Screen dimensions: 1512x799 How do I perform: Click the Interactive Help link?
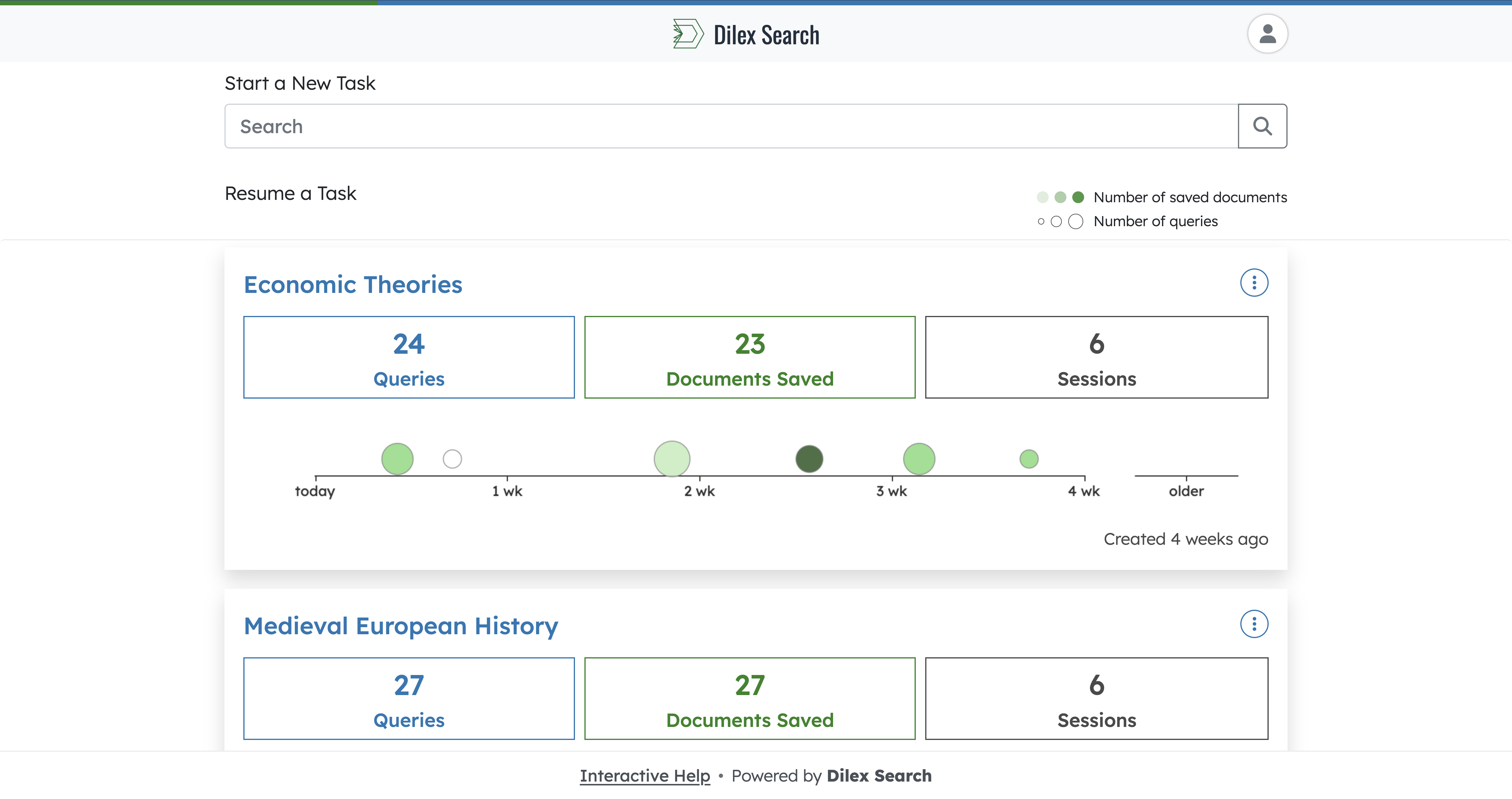point(644,775)
